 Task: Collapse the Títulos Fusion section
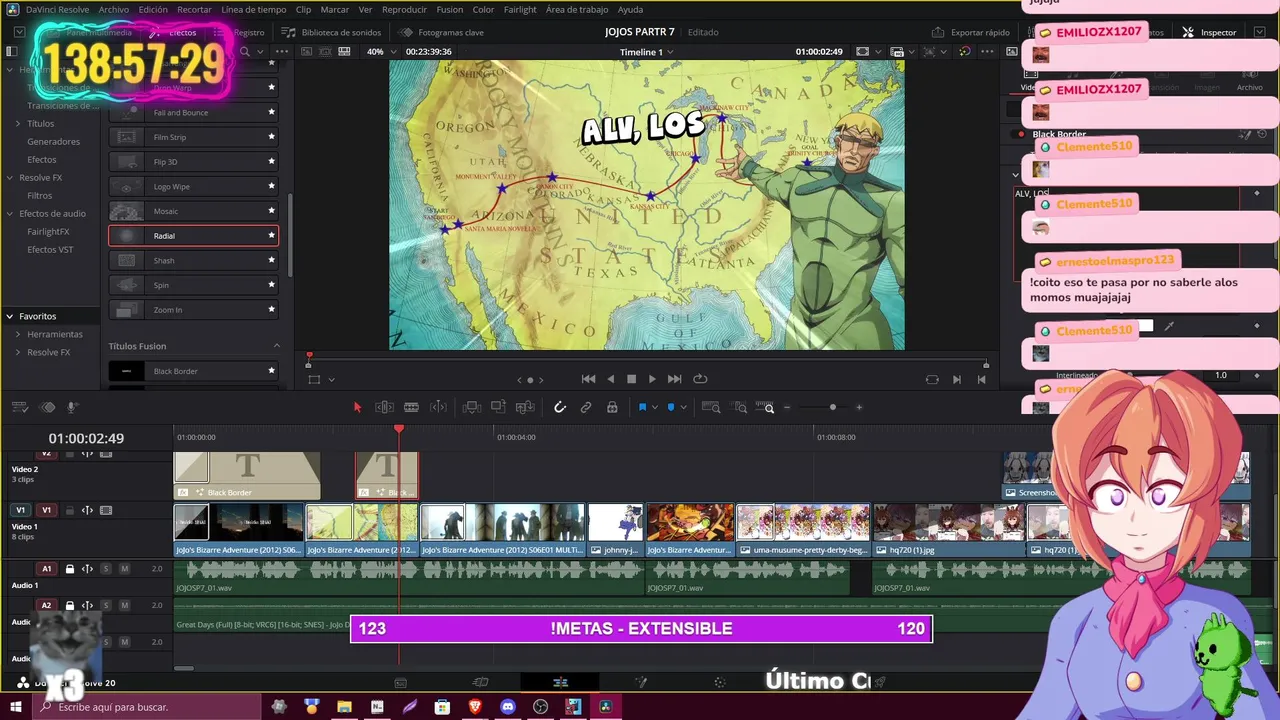pos(277,346)
